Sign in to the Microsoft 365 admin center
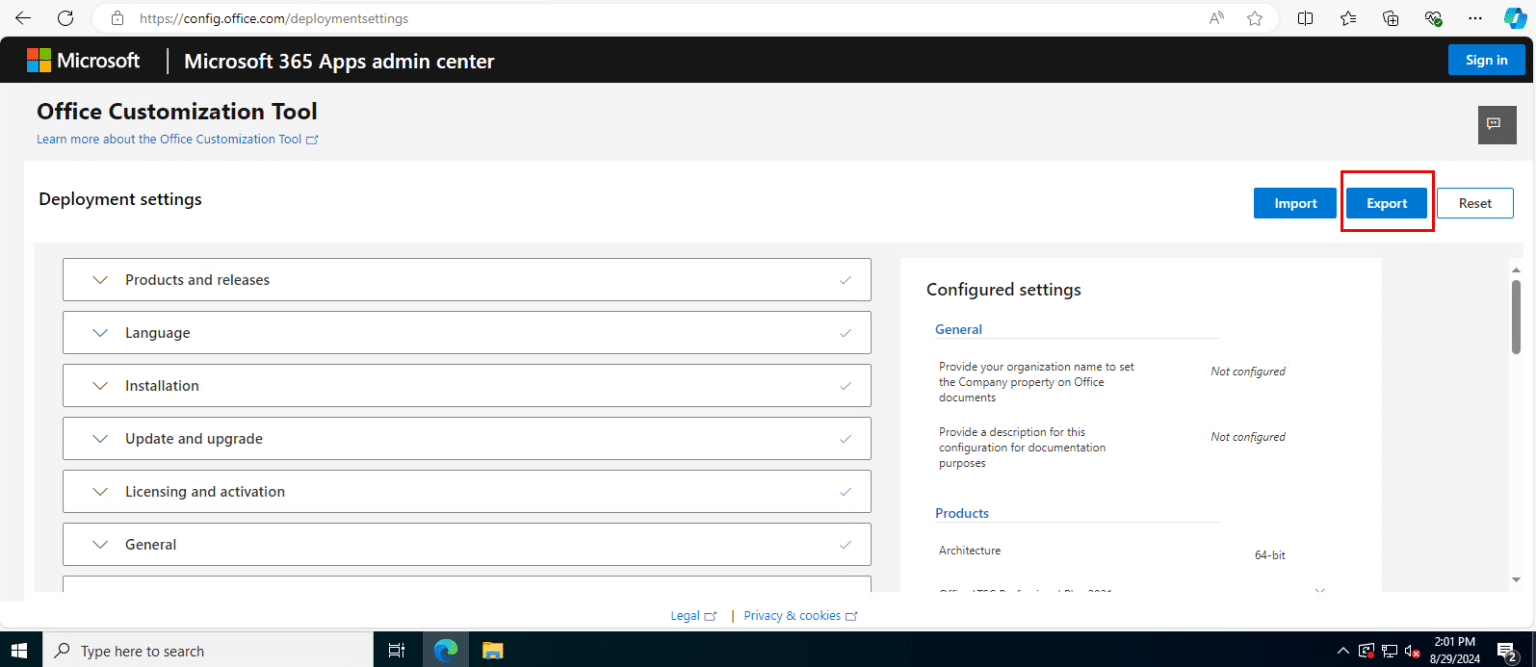1536x667 pixels. [1486, 59]
